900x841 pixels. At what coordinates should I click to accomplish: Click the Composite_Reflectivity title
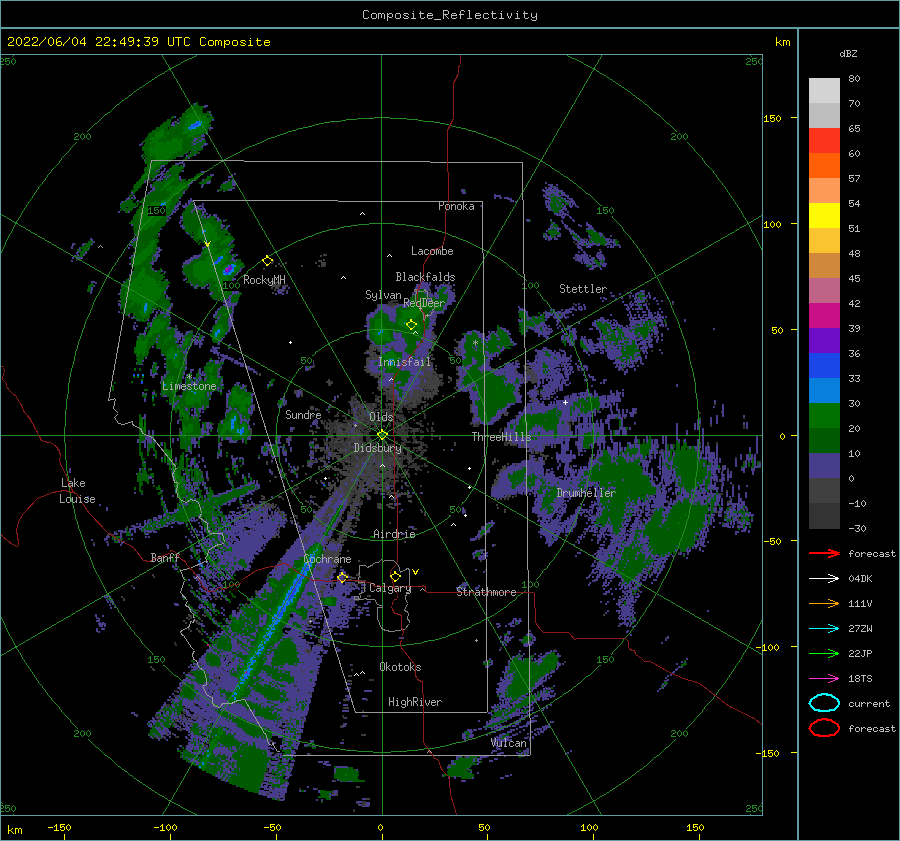(x=450, y=15)
